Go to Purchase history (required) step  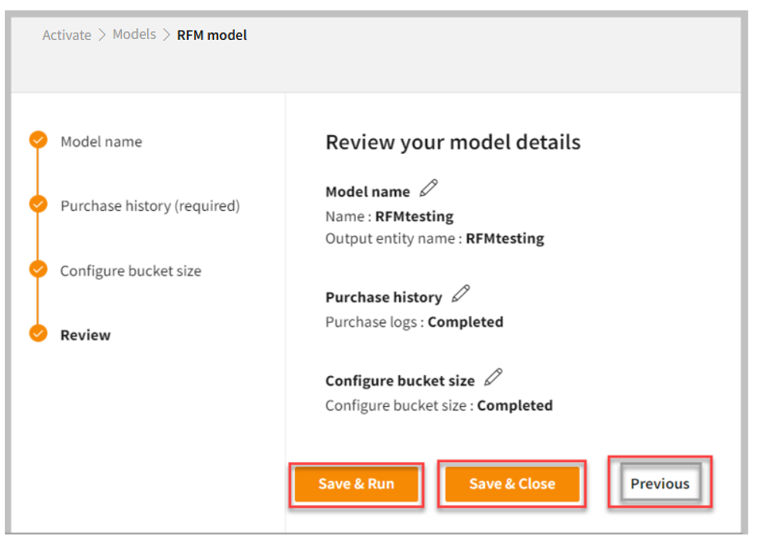coord(150,206)
